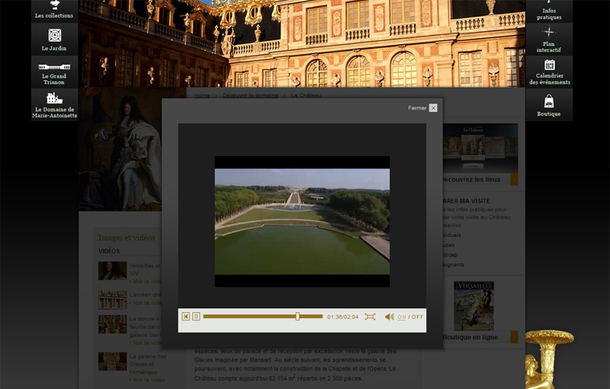The height and width of the screenshot is (389, 610).
Task: Click the Découvrez les lieux arrow
Action: pyautogui.click(x=514, y=179)
